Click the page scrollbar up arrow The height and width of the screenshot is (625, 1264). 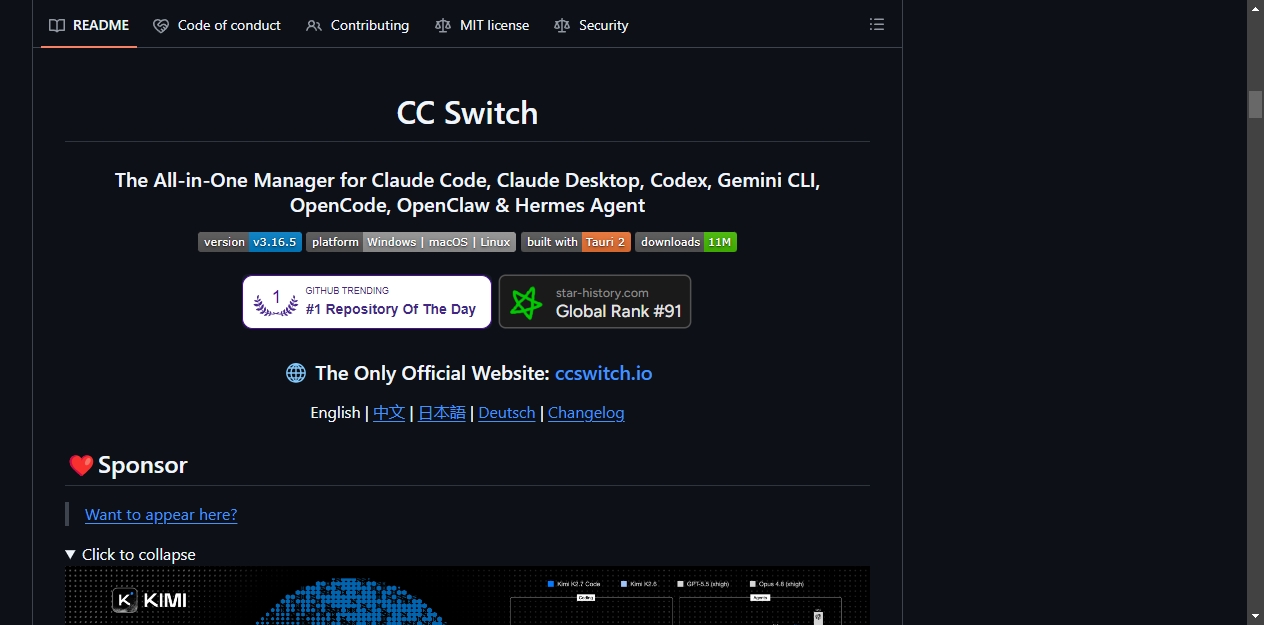coord(1255,8)
